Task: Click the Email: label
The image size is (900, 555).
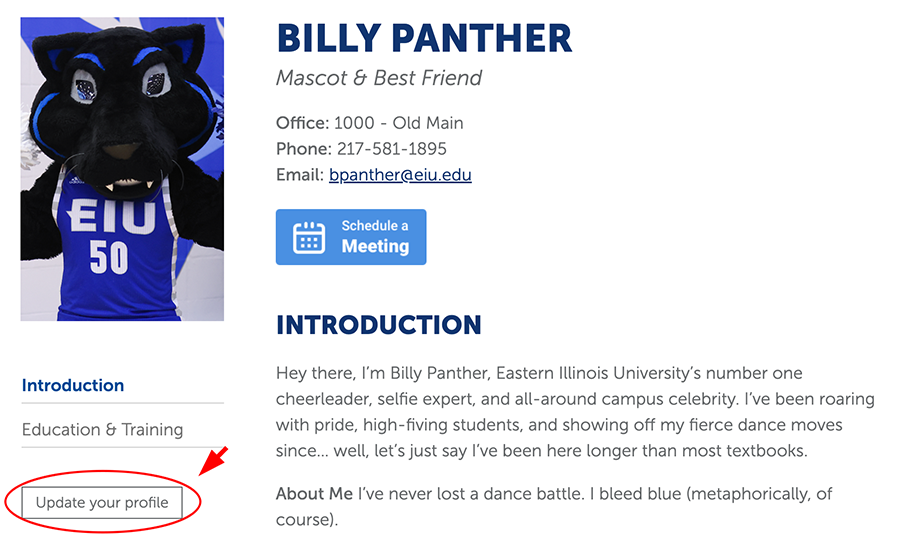Action: (x=300, y=175)
